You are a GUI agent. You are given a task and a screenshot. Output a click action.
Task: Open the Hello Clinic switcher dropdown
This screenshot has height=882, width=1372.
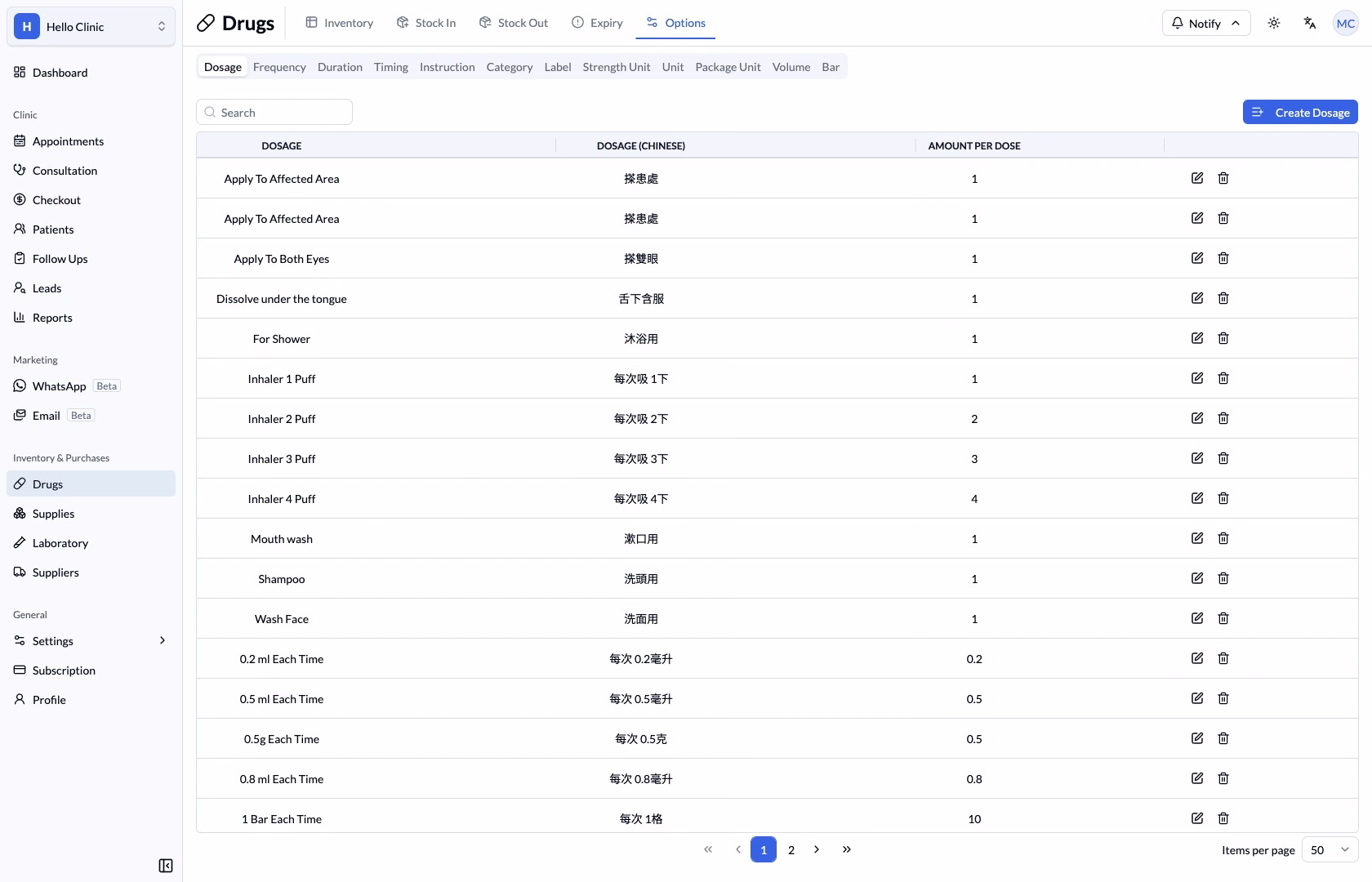[x=91, y=26]
